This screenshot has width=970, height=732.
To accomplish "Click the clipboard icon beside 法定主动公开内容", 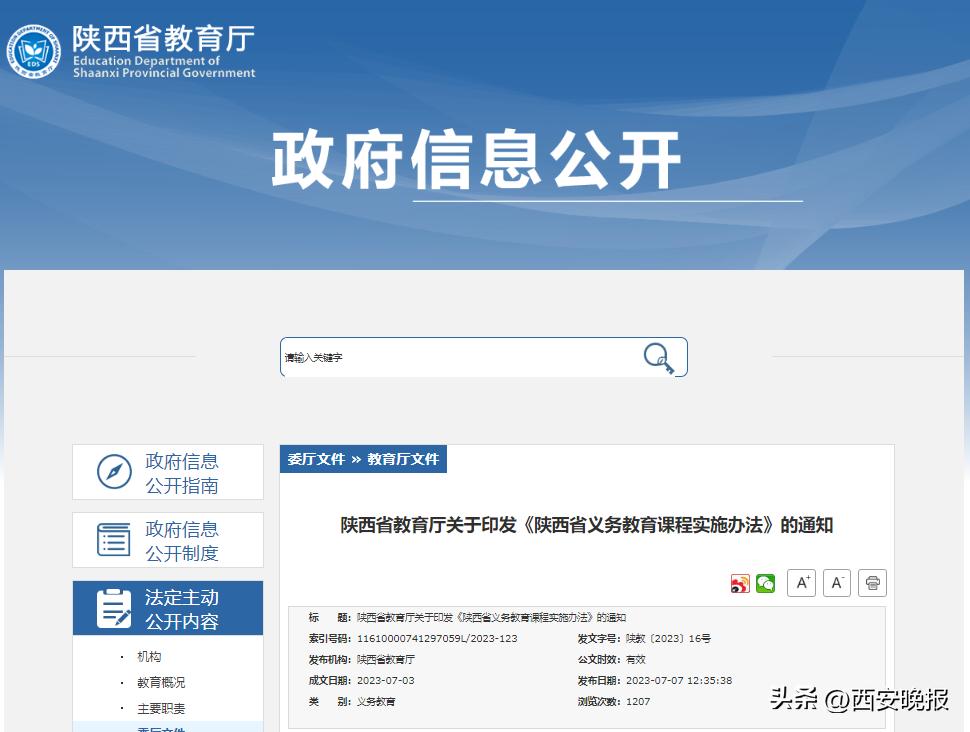I will coord(116,607).
